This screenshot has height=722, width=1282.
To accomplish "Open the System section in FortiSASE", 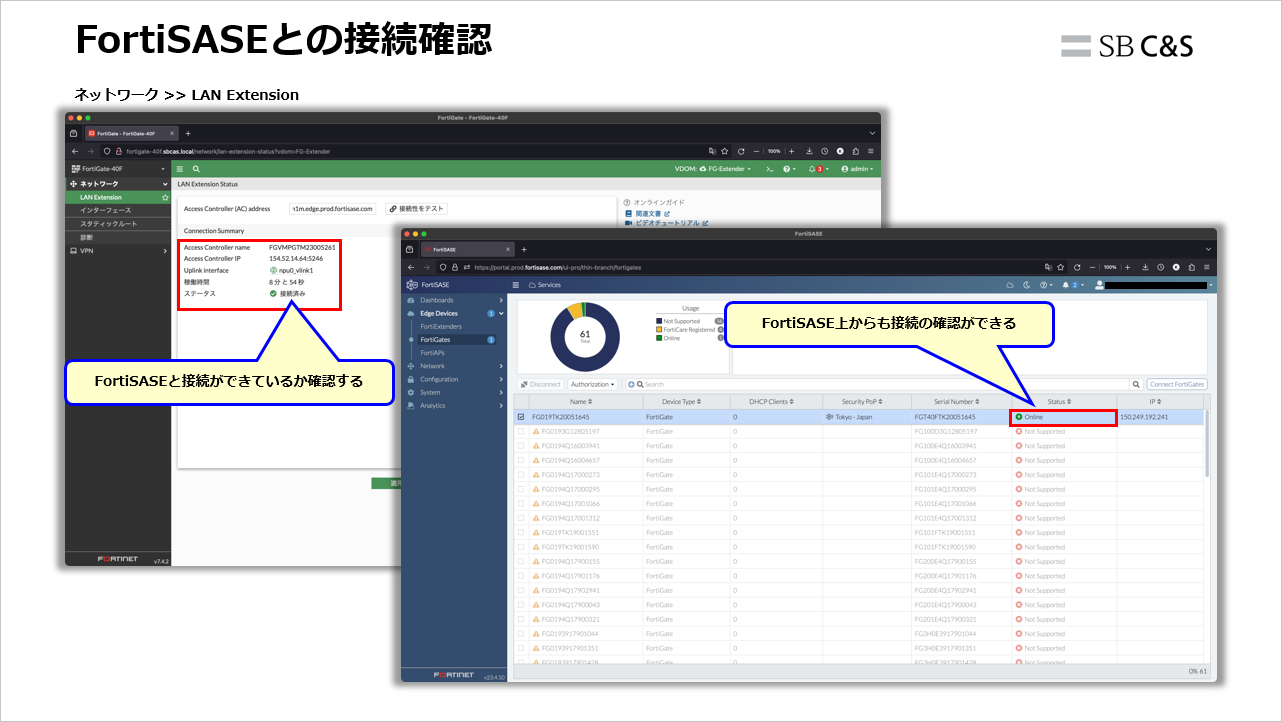I will 433,392.
